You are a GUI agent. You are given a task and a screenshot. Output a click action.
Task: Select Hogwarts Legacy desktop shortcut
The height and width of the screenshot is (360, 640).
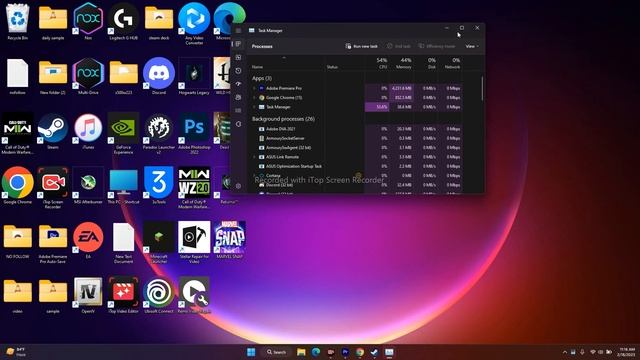[194, 76]
